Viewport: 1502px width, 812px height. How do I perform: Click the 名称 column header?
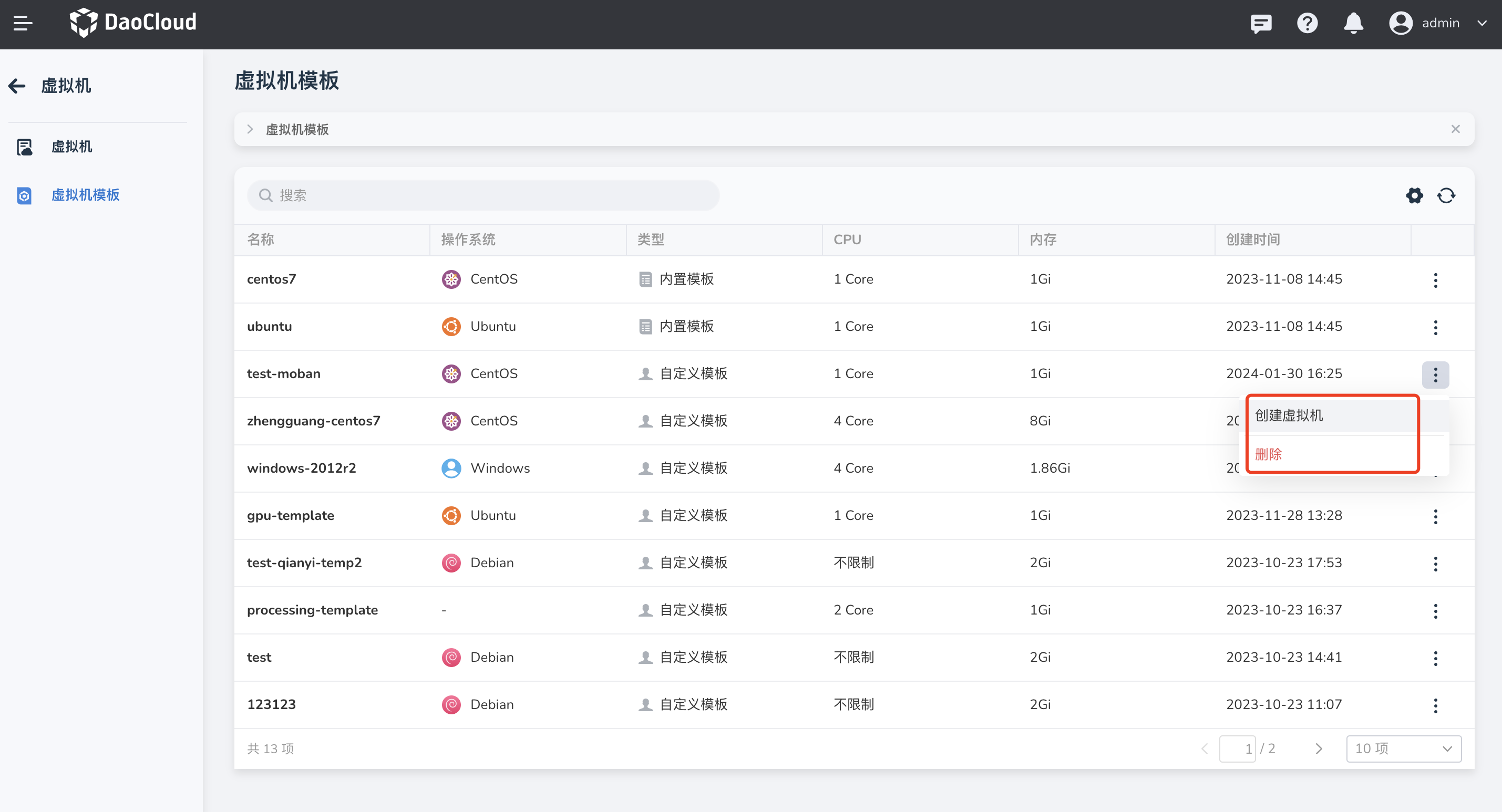pyautogui.click(x=261, y=240)
